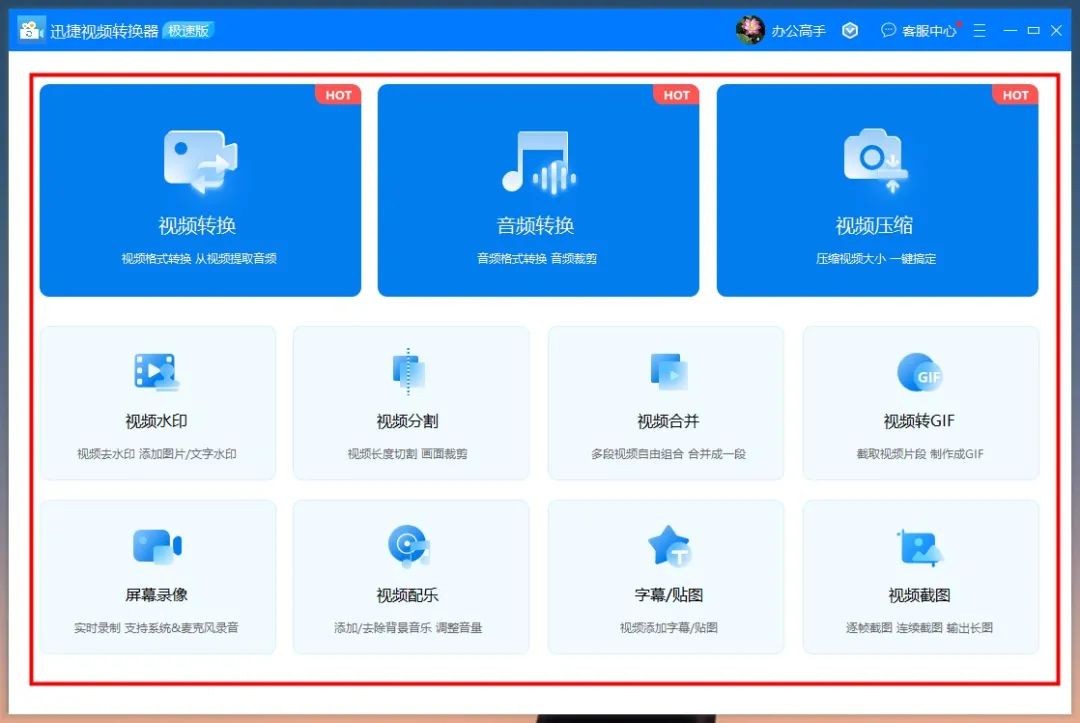The image size is (1080, 723).
Task: Open the 视频压缩 camera compress icon
Action: click(875, 160)
